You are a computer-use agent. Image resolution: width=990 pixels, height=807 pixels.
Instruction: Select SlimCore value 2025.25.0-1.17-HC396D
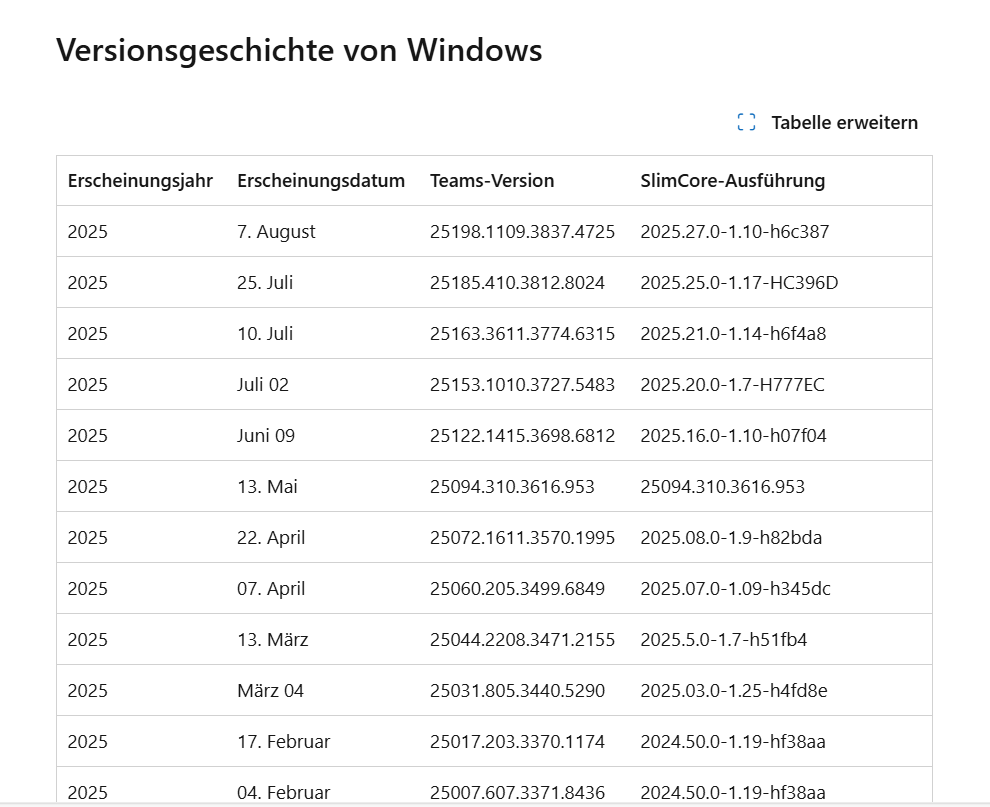(x=739, y=282)
